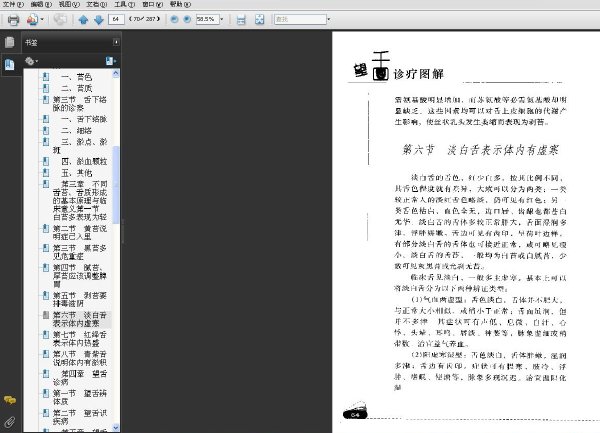
Task: Select bookmark 二、细络
Action: pos(77,130)
